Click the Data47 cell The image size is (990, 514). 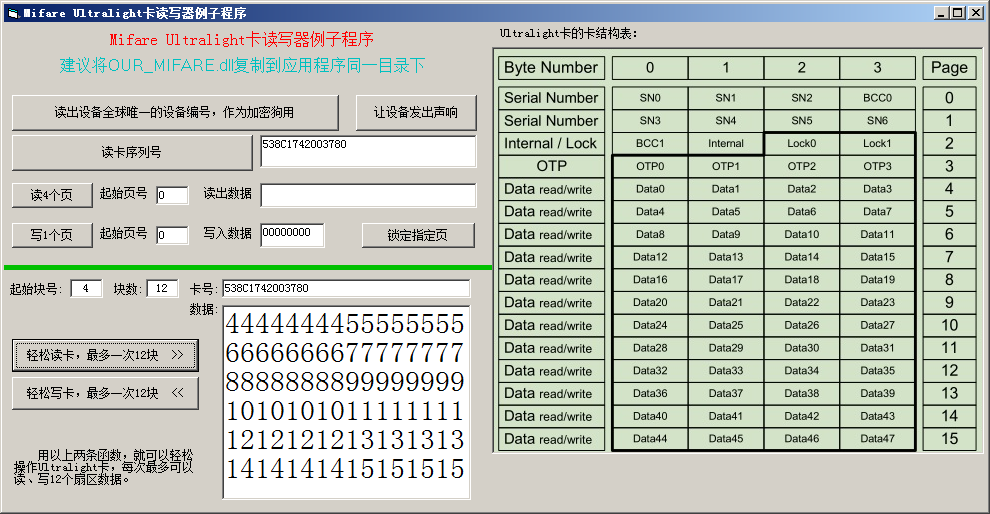tap(878, 439)
